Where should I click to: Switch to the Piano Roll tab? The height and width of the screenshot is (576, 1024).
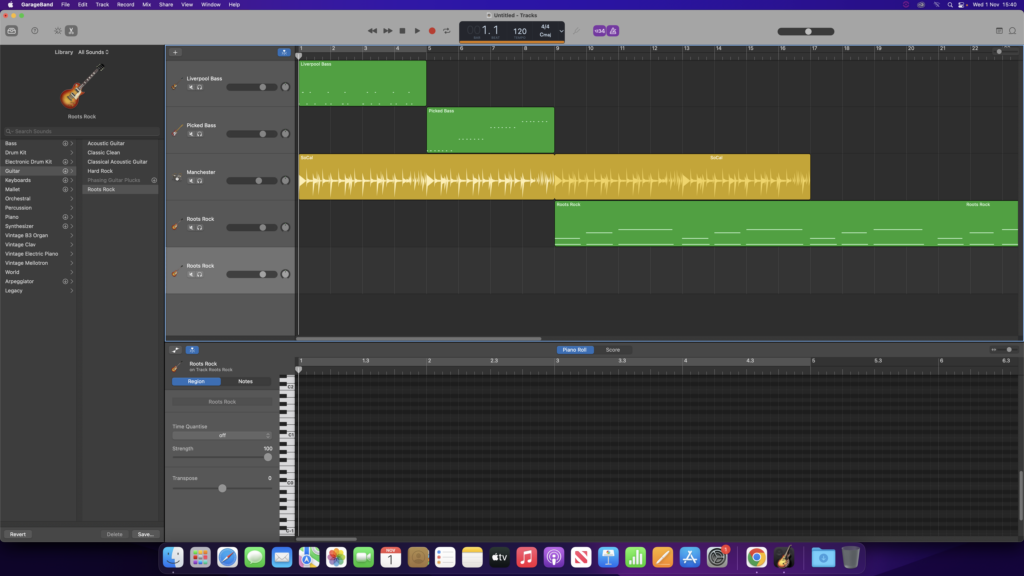point(575,350)
